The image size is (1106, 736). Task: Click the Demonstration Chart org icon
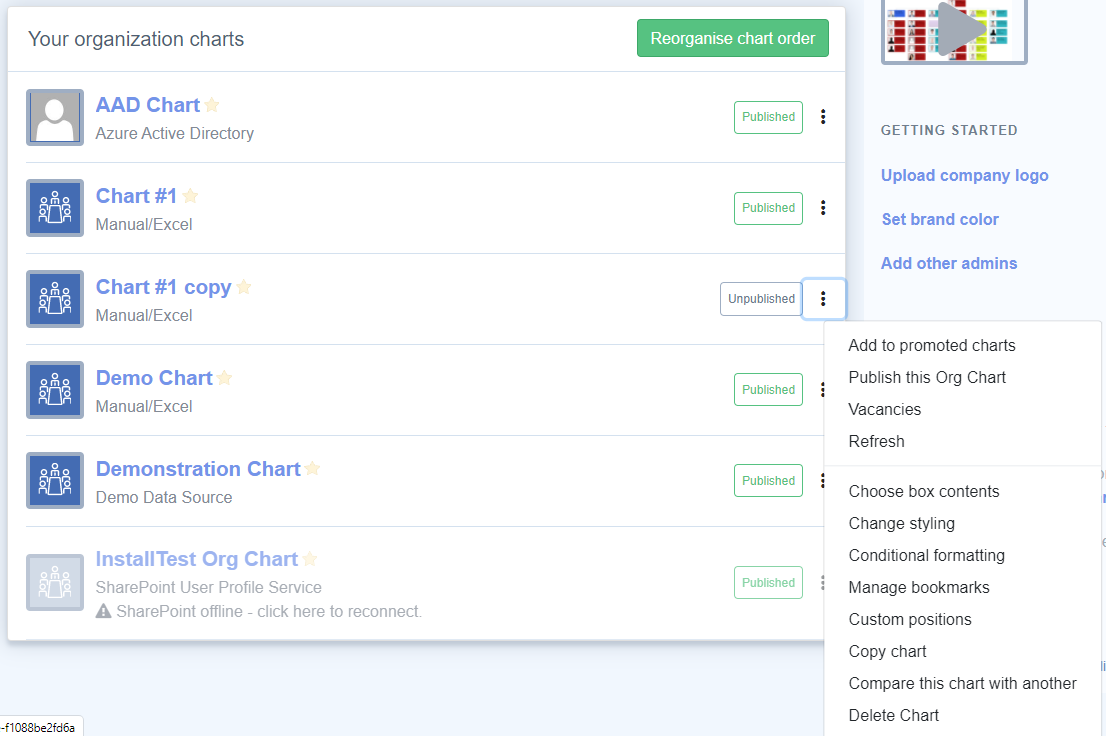(55, 481)
